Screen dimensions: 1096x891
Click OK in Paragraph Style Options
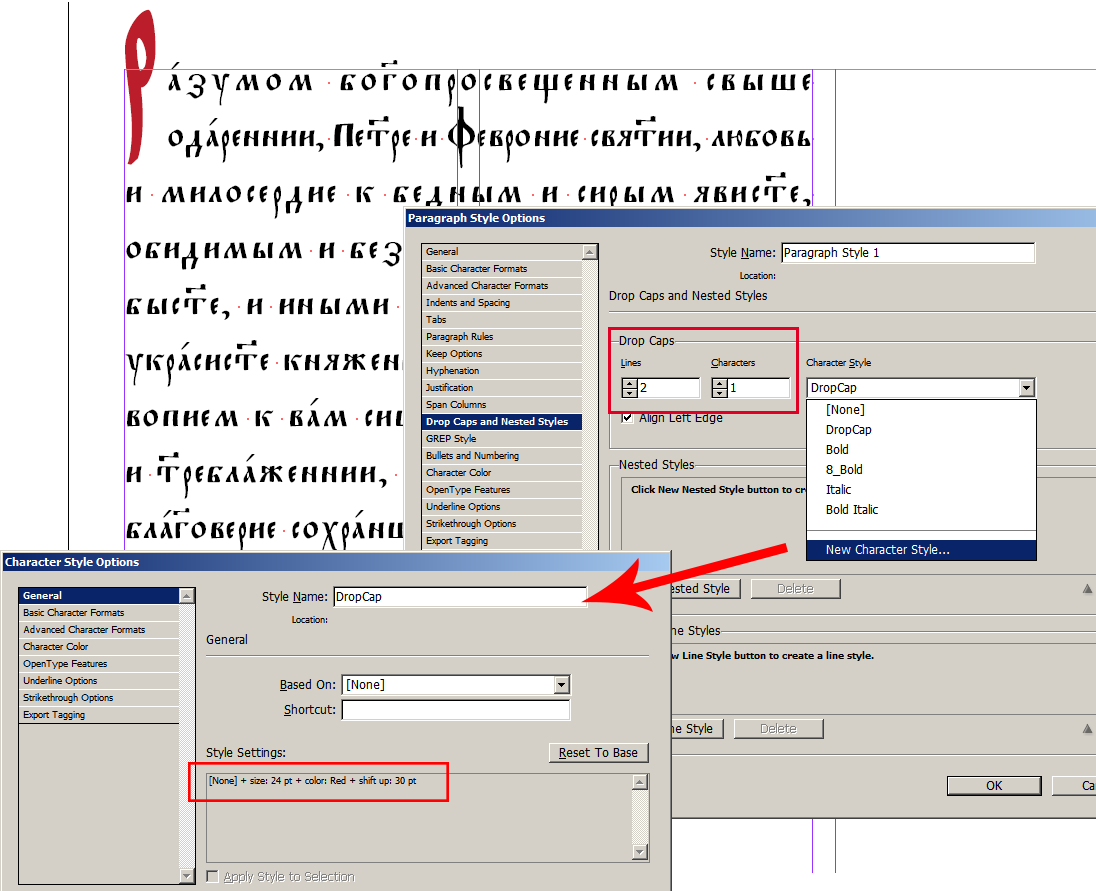pos(994,785)
